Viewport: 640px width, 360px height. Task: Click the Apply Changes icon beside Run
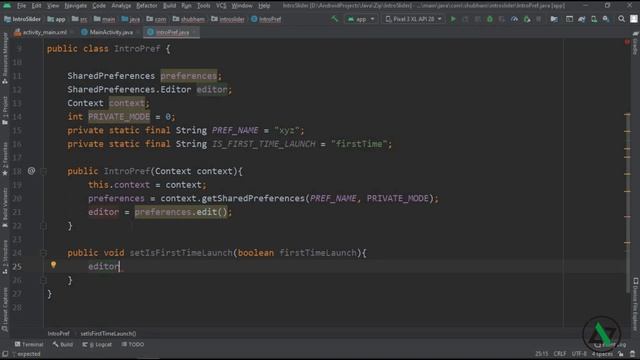465,19
